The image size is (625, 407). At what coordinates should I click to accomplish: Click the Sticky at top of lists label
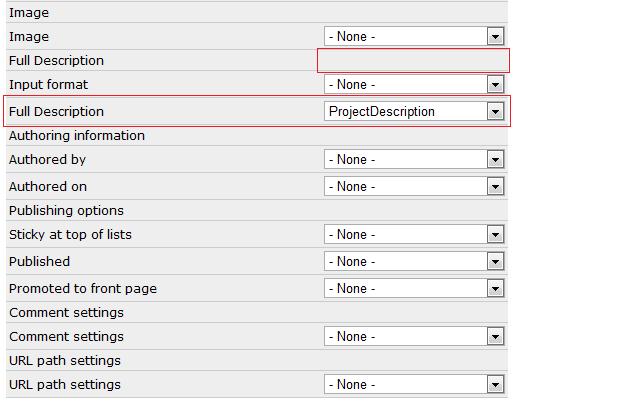pos(70,235)
